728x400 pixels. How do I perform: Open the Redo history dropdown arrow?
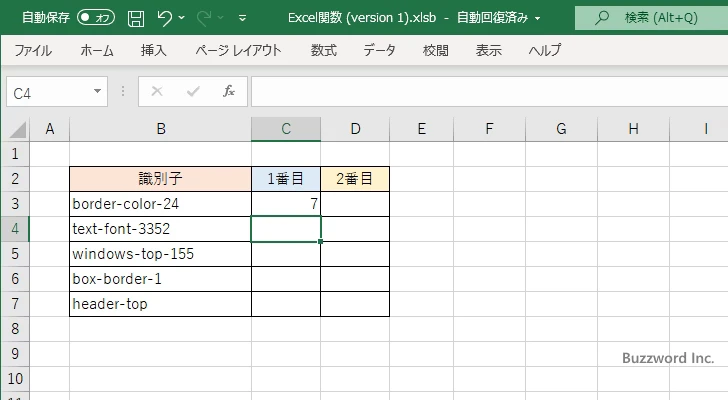pyautogui.click(x=221, y=18)
